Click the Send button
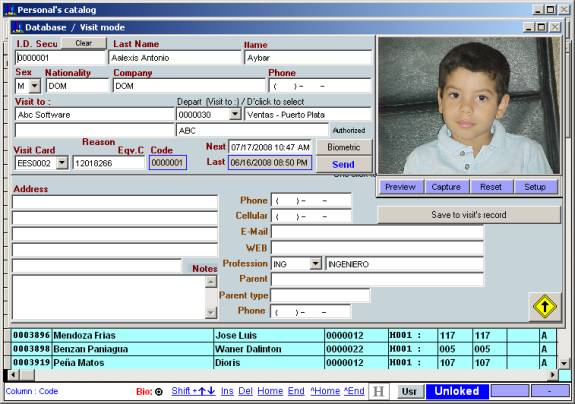 (344, 164)
